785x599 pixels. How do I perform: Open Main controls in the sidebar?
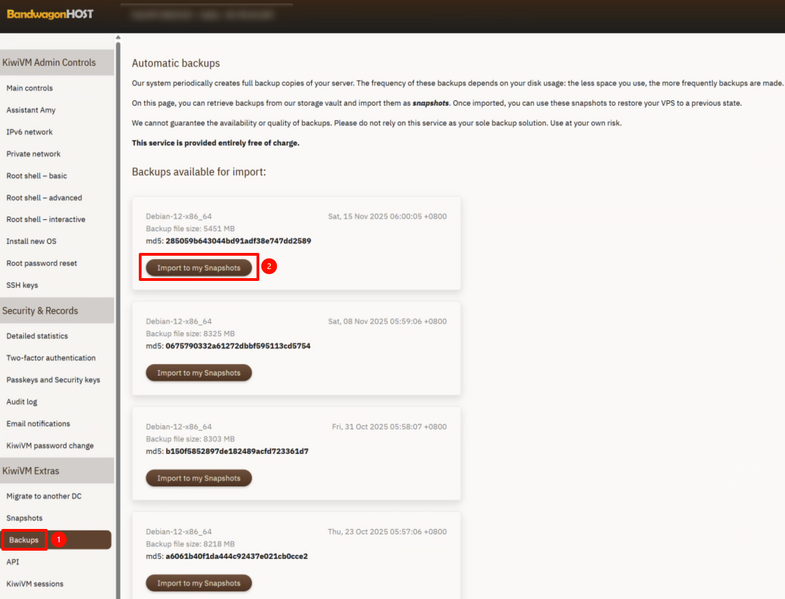point(30,88)
